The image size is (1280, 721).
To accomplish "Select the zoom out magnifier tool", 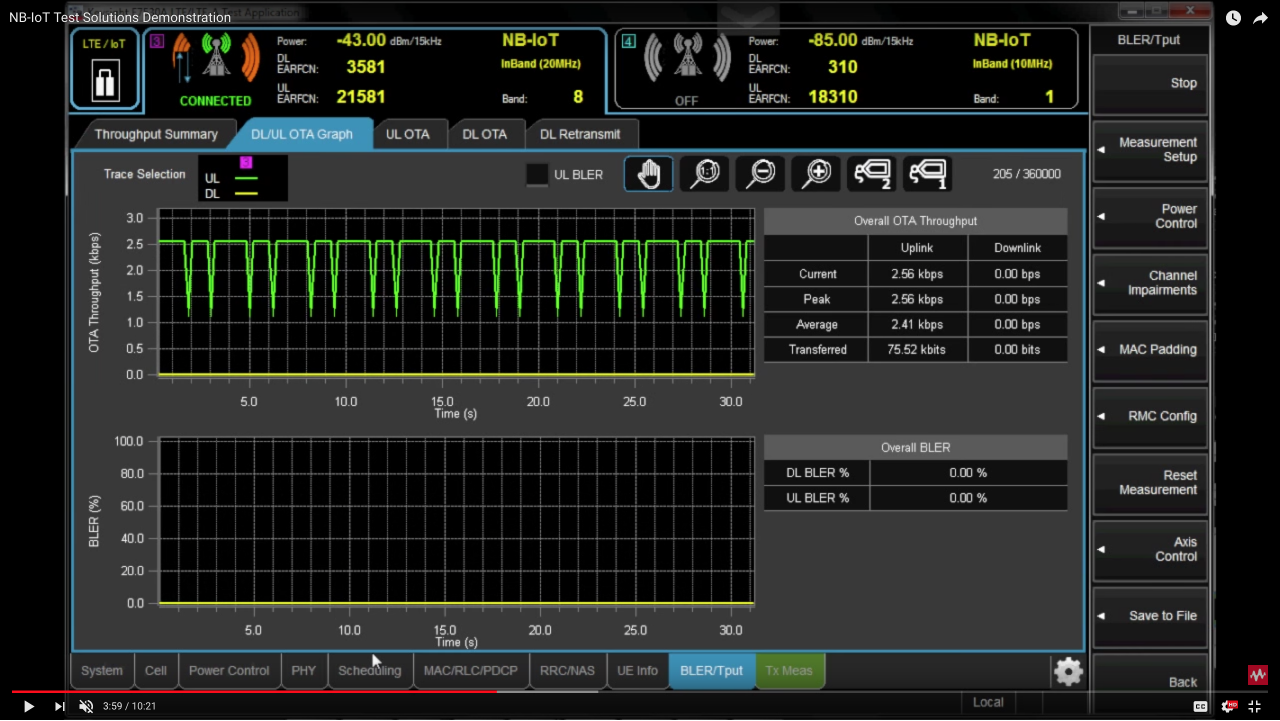I will coord(760,173).
